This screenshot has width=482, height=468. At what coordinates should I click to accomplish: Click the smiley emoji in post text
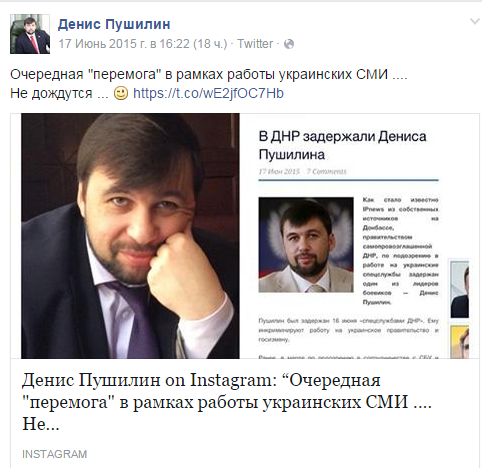[x=121, y=93]
